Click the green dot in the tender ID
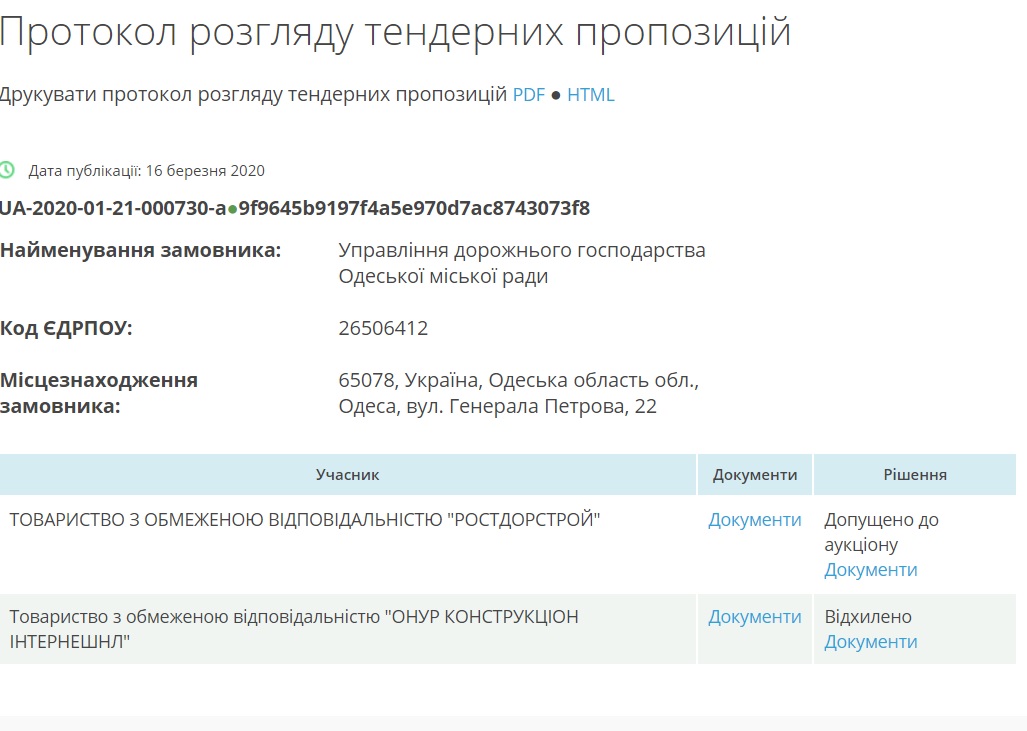Viewport: 1027px width, 731px height. tap(232, 209)
